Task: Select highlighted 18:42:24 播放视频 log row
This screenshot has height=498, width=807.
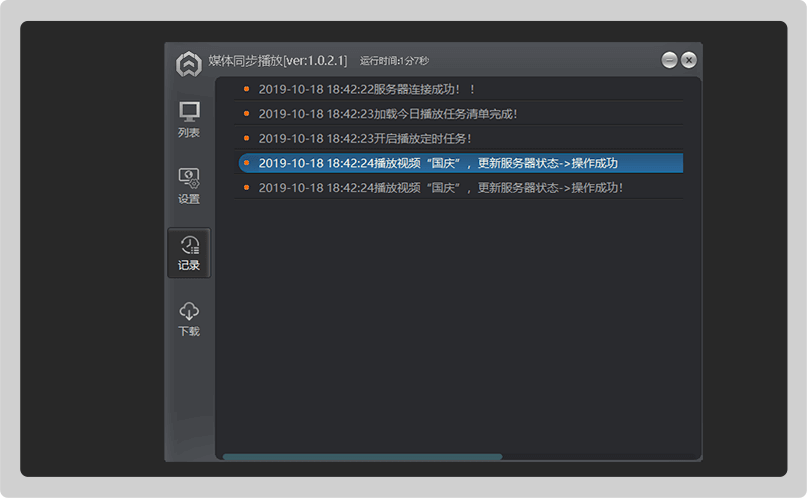Action: [x=461, y=163]
